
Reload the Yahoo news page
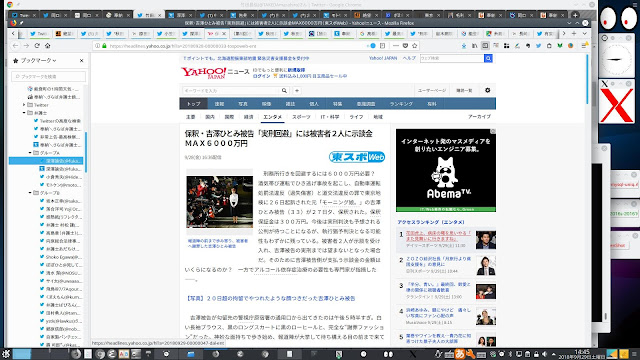pos(37,46)
